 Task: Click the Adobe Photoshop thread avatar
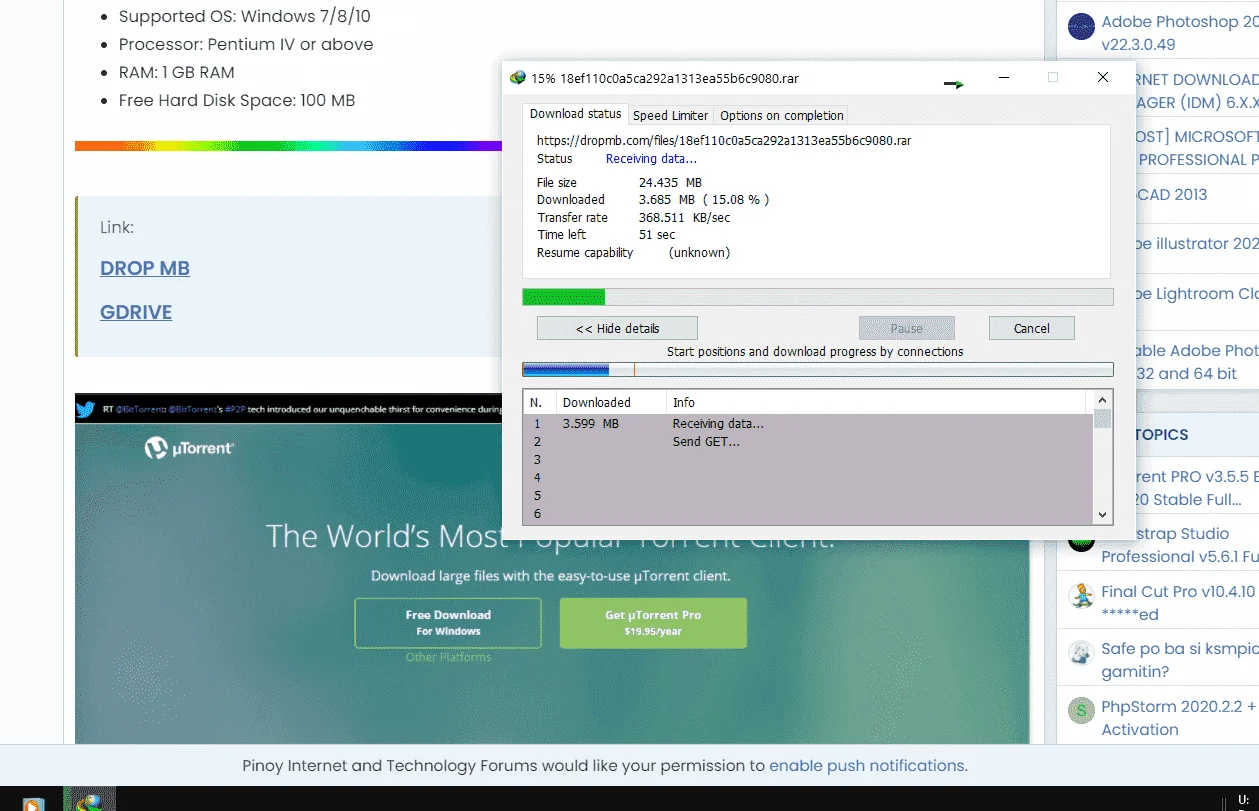pos(1081,27)
